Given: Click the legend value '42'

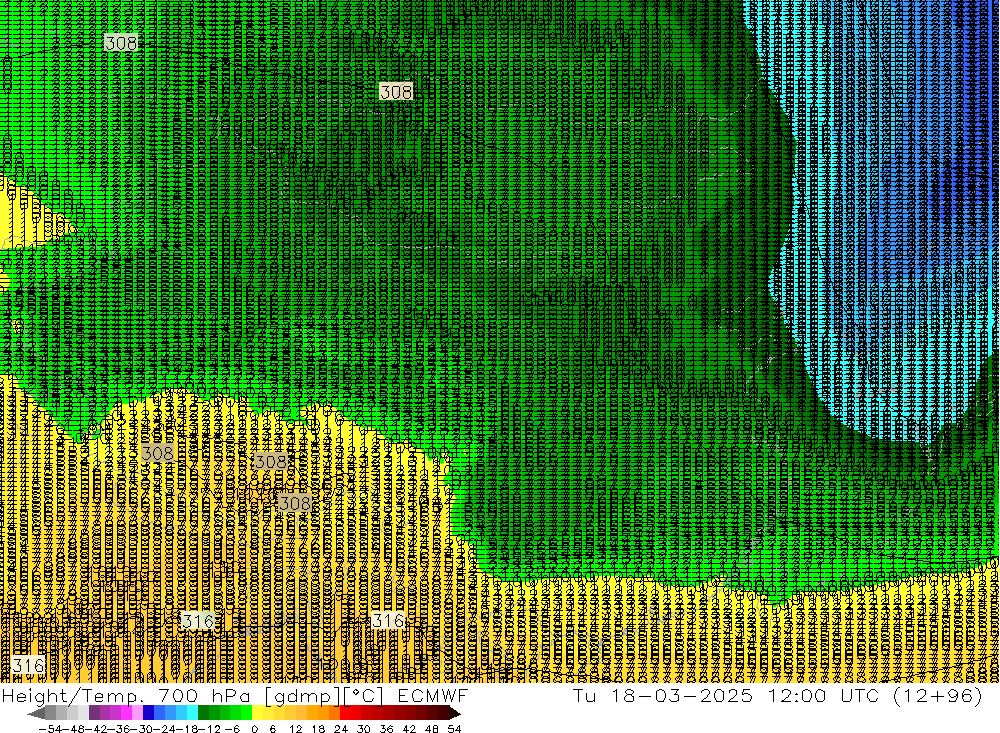Looking at the screenshot, I should click(x=409, y=729).
